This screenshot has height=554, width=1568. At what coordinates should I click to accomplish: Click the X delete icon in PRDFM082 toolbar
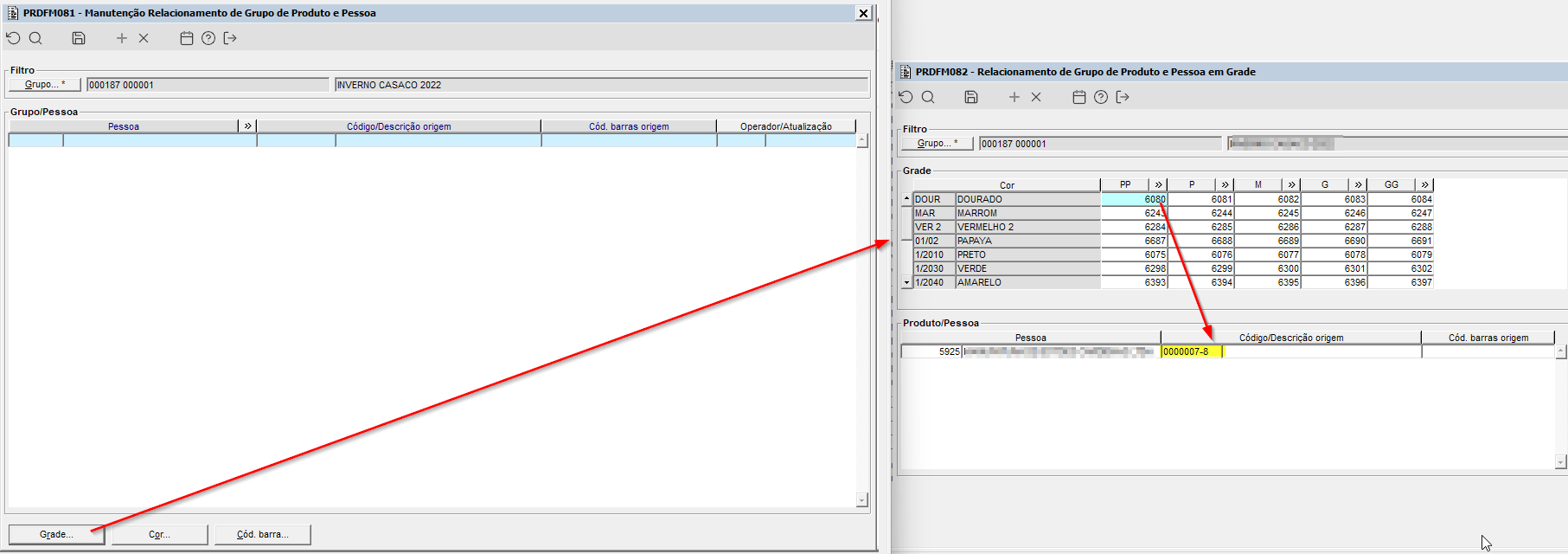pos(1036,97)
